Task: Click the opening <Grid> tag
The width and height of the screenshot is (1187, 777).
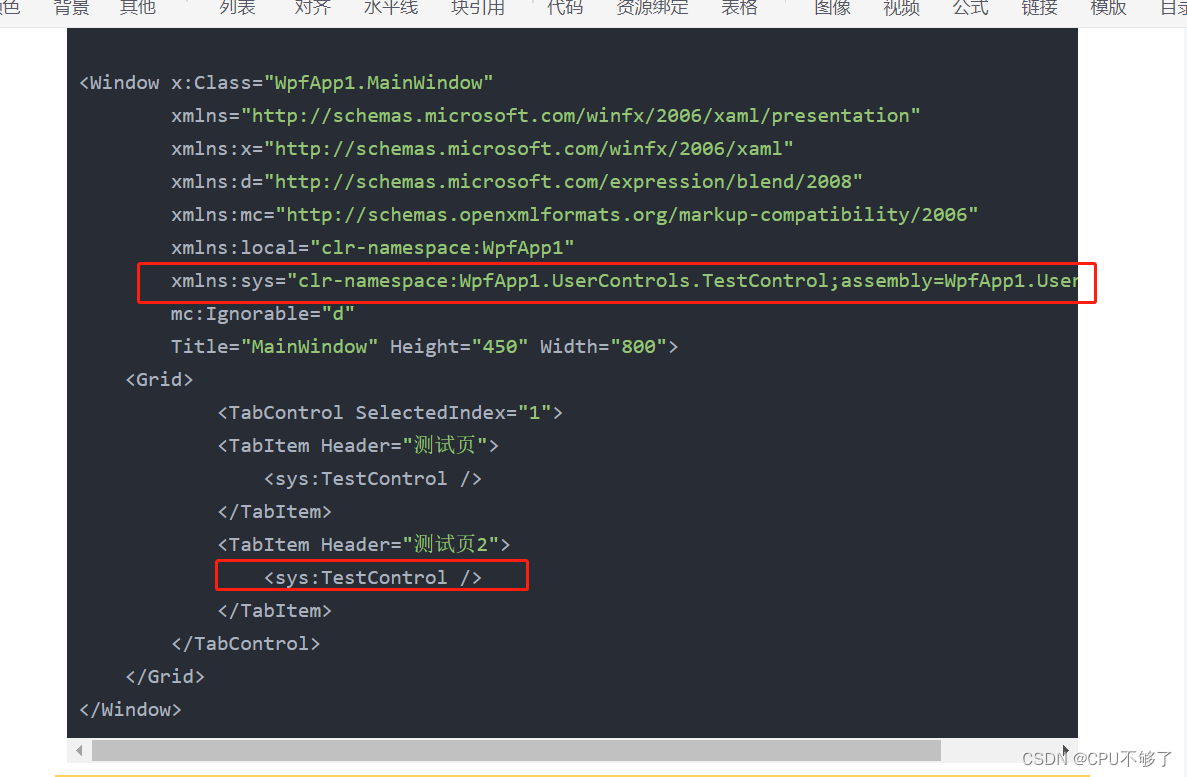Action: (159, 379)
